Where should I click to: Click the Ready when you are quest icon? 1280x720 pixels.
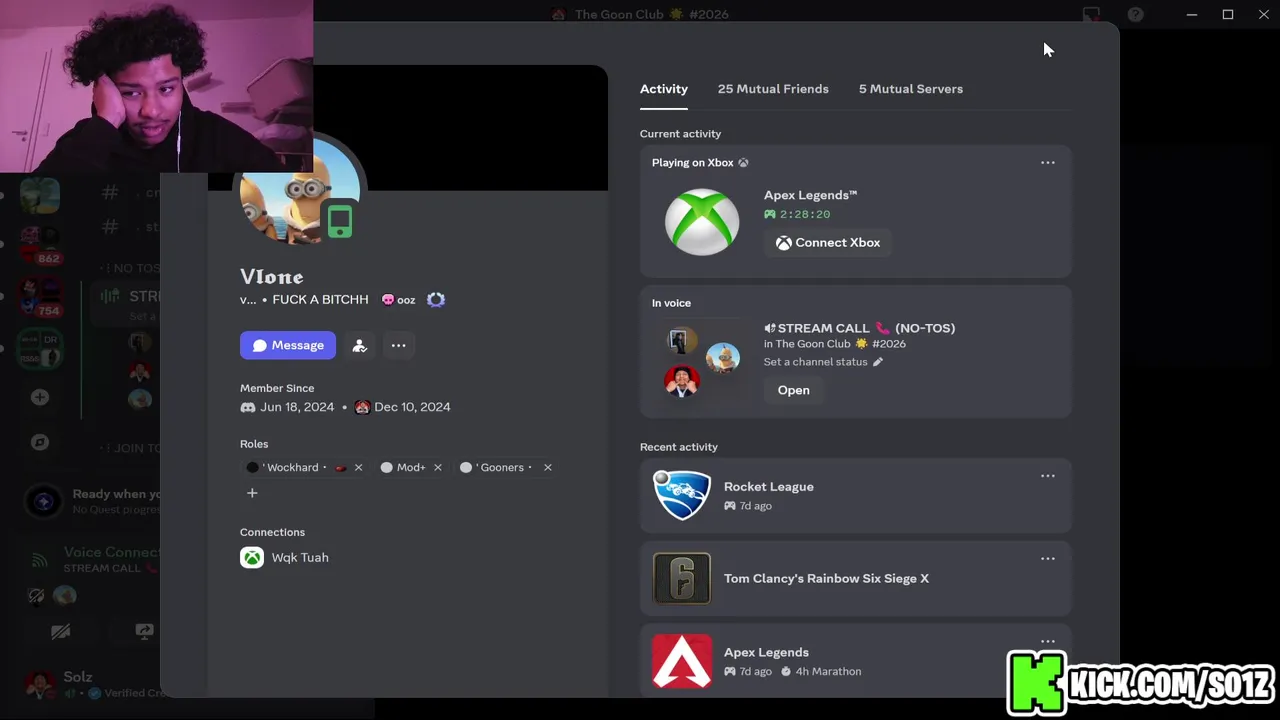coord(43,502)
